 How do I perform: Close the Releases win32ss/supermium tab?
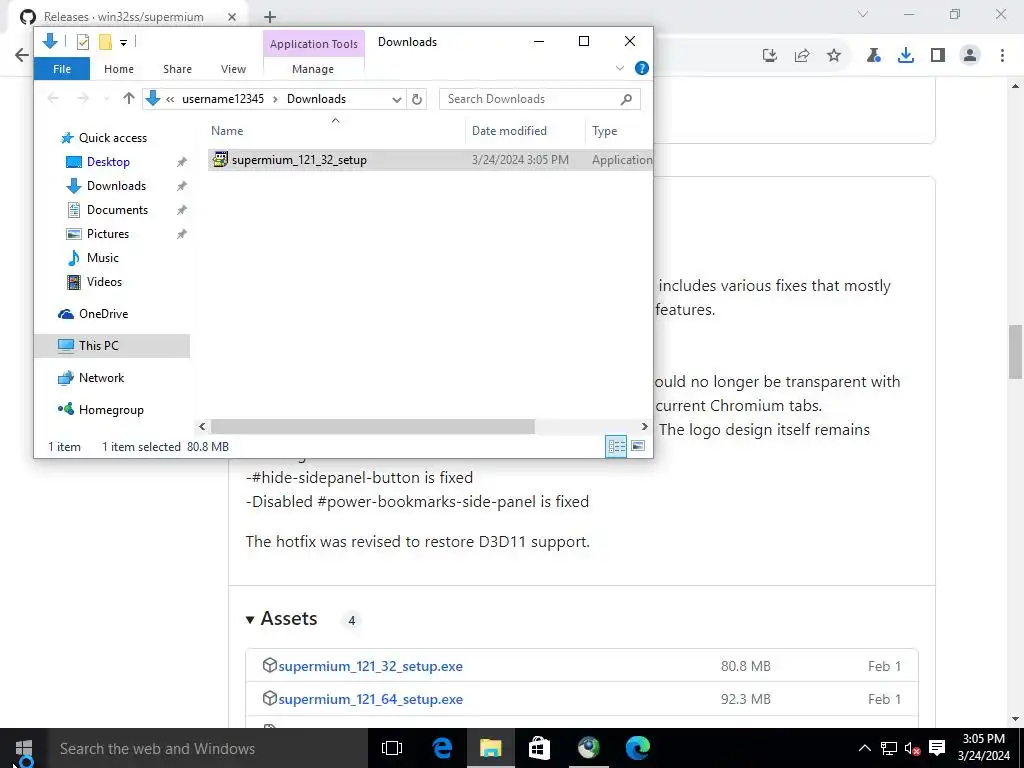(x=232, y=17)
